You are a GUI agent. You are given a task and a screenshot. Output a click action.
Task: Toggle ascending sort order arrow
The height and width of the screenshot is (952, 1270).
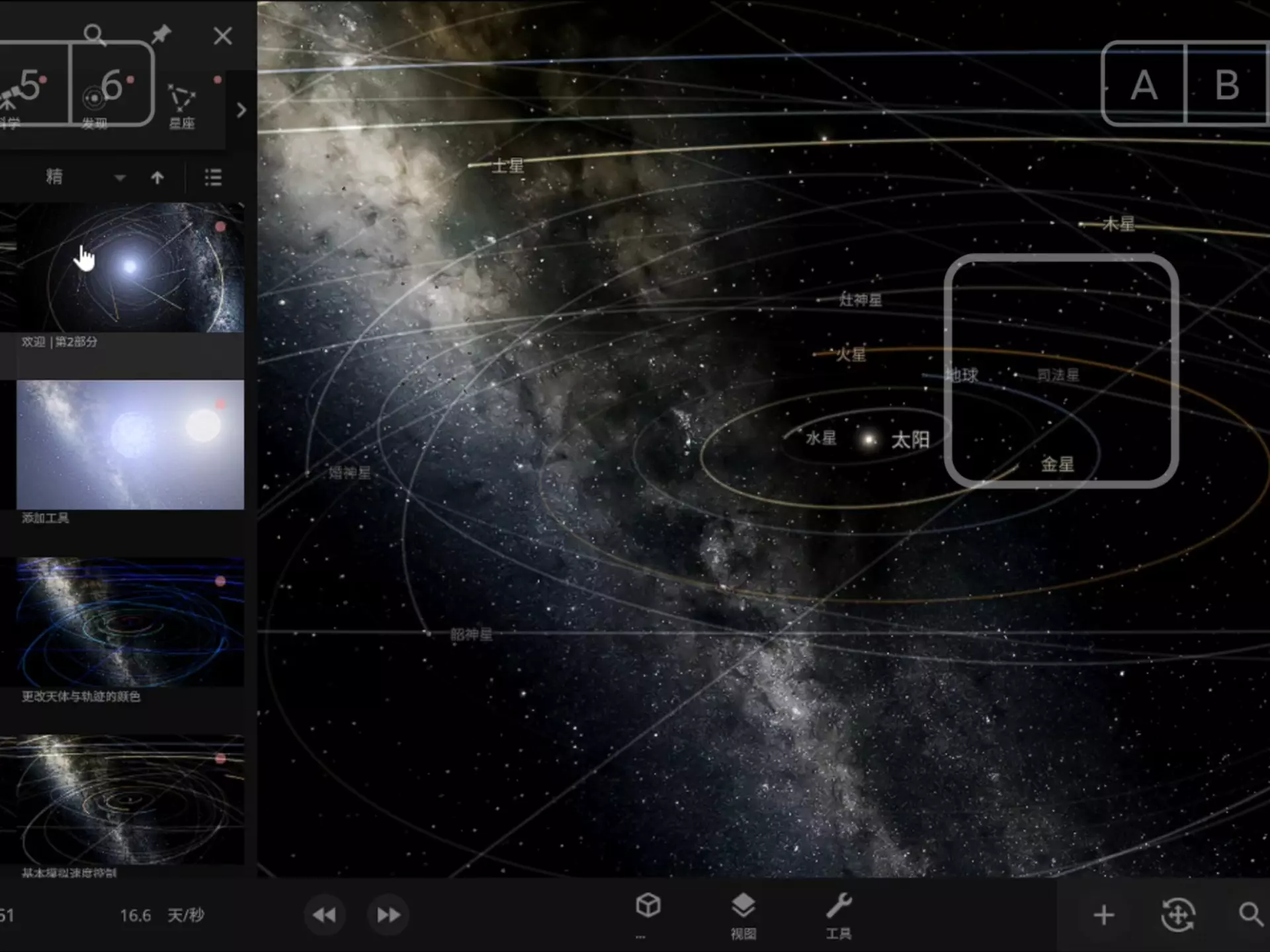[157, 177]
